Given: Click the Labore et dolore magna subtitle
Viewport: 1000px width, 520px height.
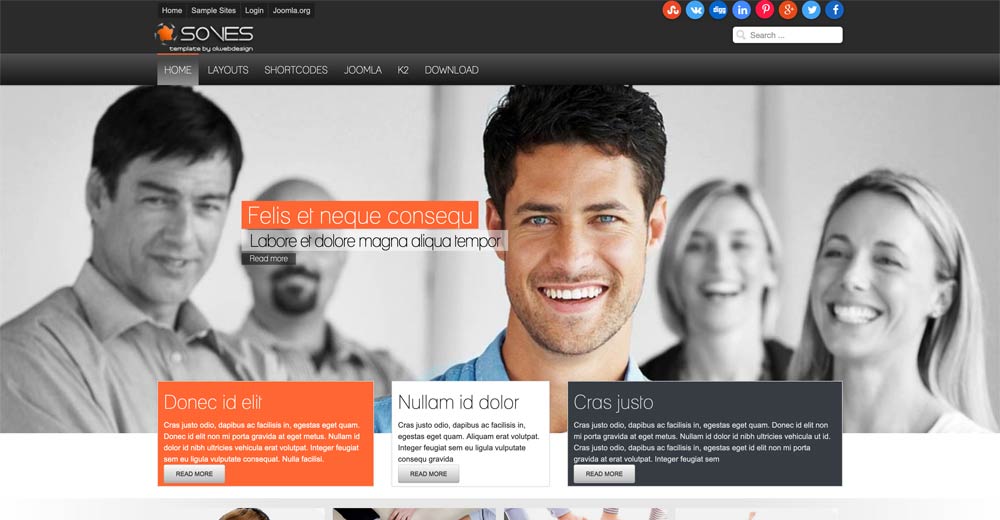Looking at the screenshot, I should [x=374, y=241].
